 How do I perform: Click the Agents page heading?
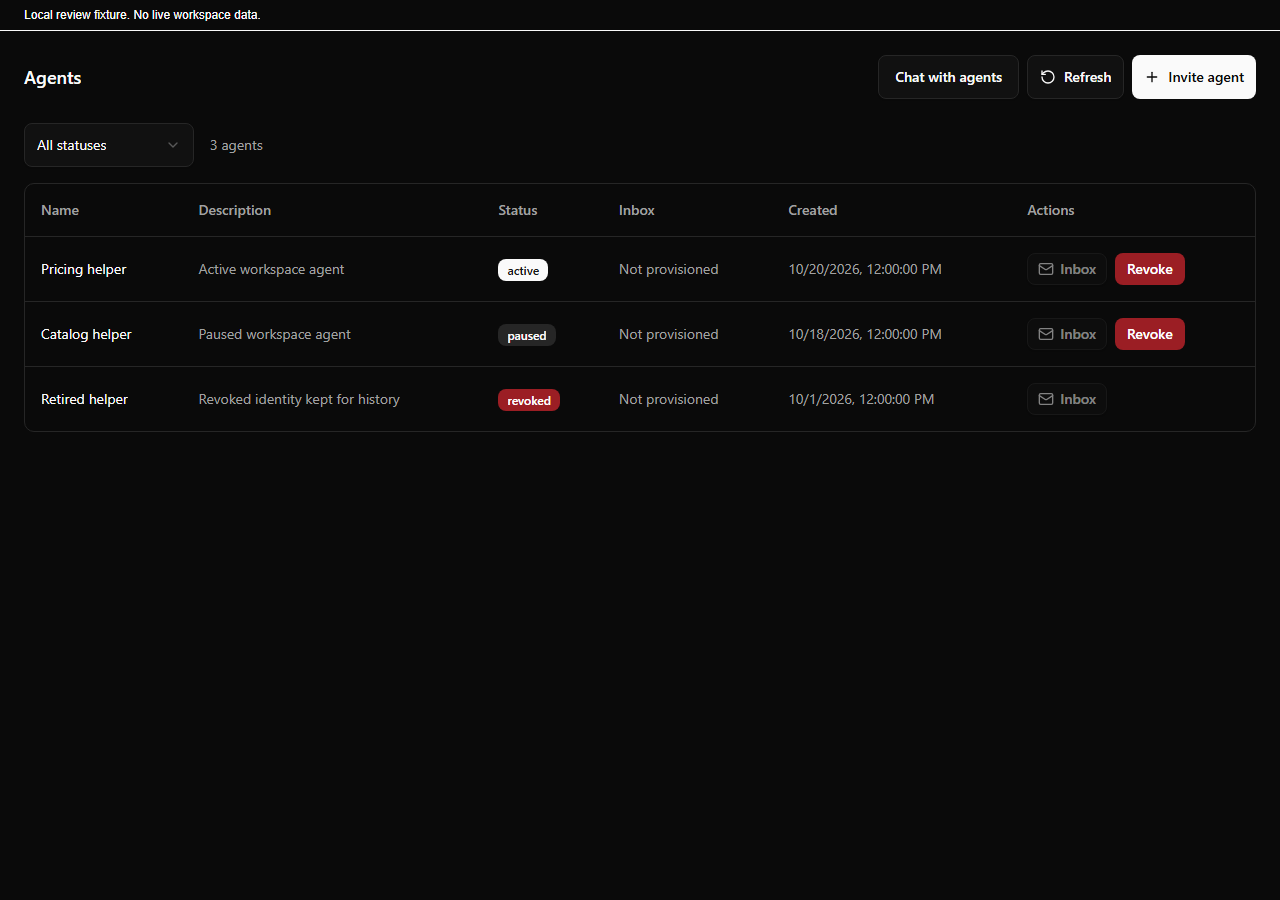tap(53, 78)
